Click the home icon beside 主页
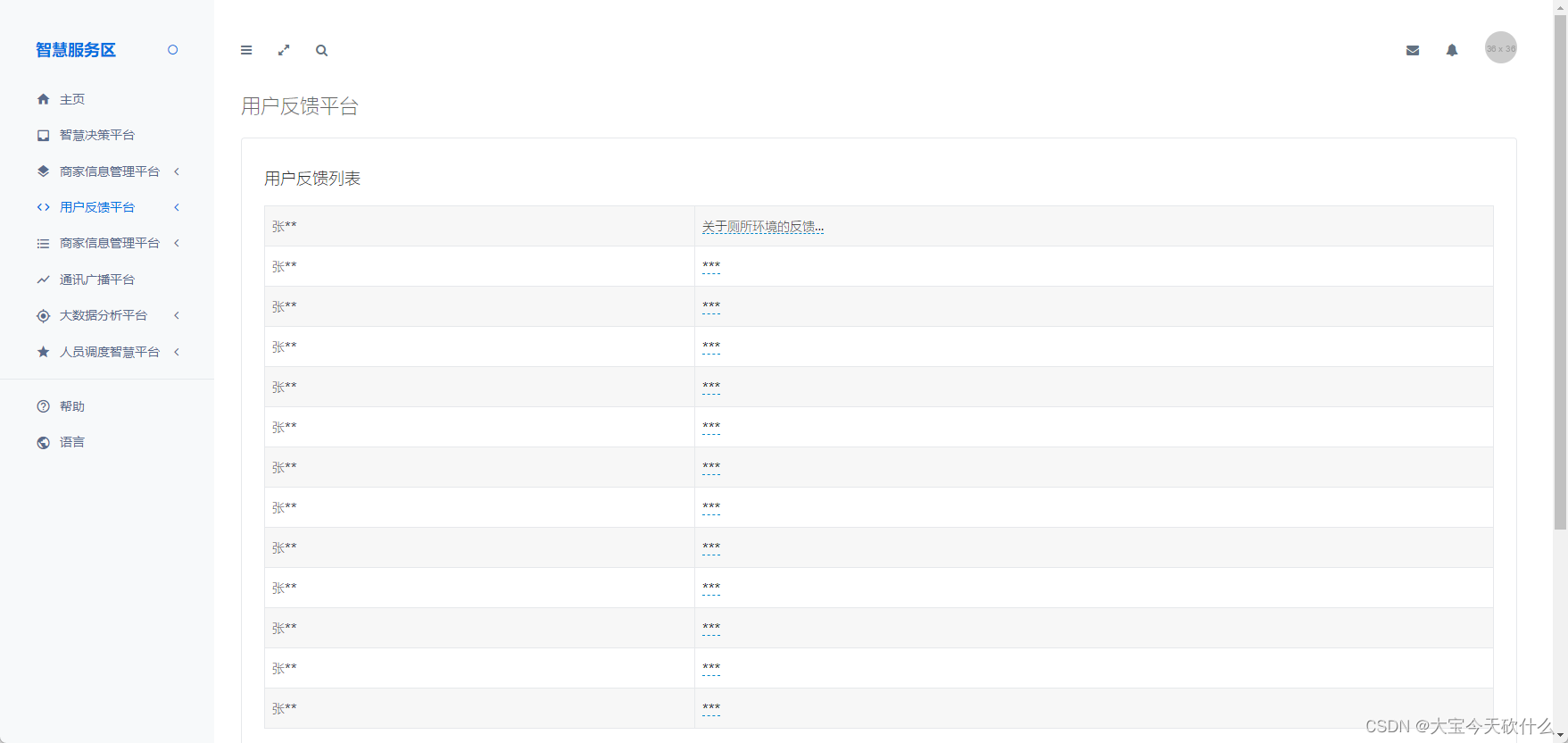1568x743 pixels. coord(43,99)
